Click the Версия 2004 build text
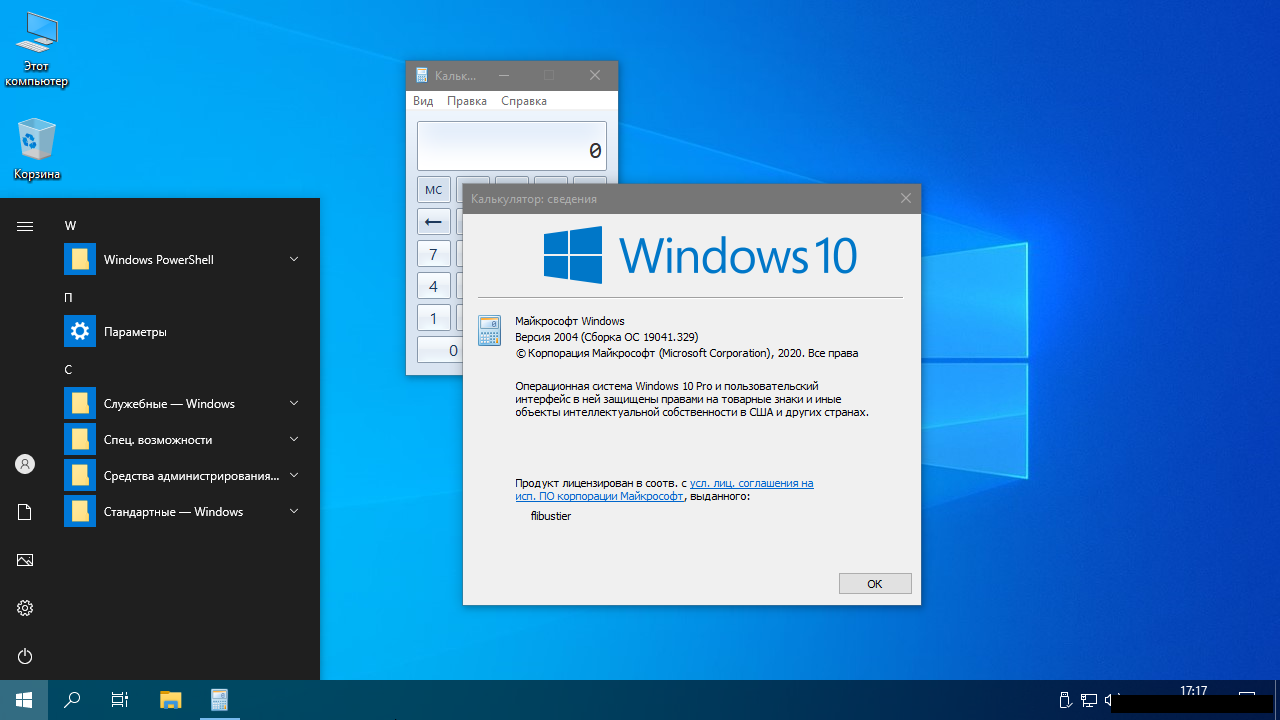The height and width of the screenshot is (720, 1280). (606, 337)
